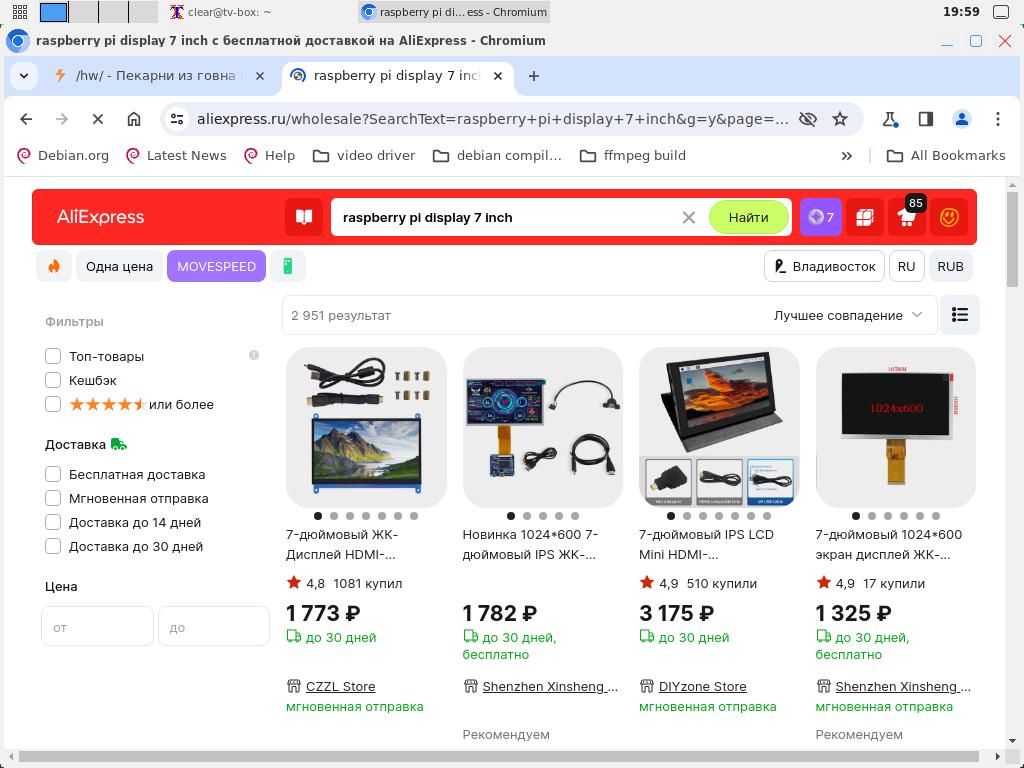This screenshot has width=1024, height=768.
Task: Switch to list view layout icon
Action: coord(959,315)
